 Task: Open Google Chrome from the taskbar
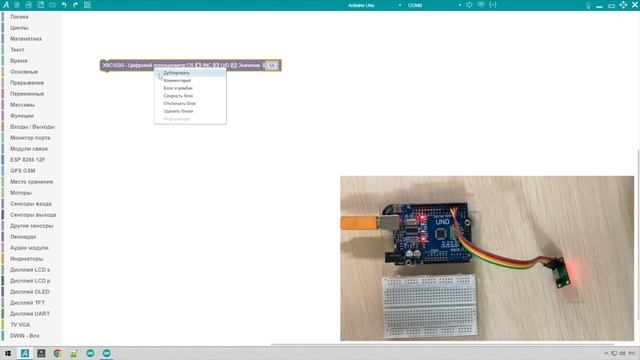click(x=57, y=353)
